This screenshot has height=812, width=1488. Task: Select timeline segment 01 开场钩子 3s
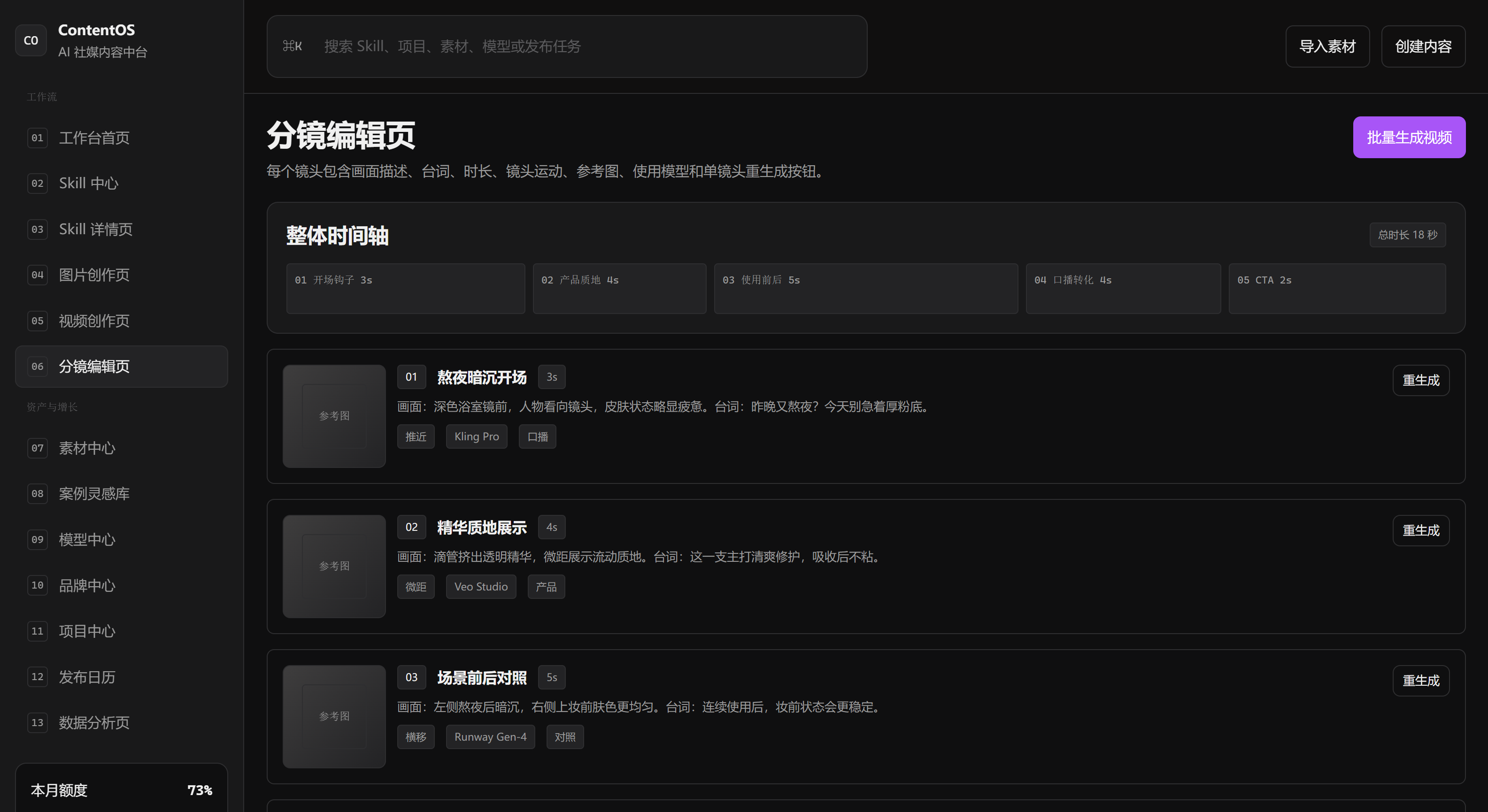click(x=406, y=289)
